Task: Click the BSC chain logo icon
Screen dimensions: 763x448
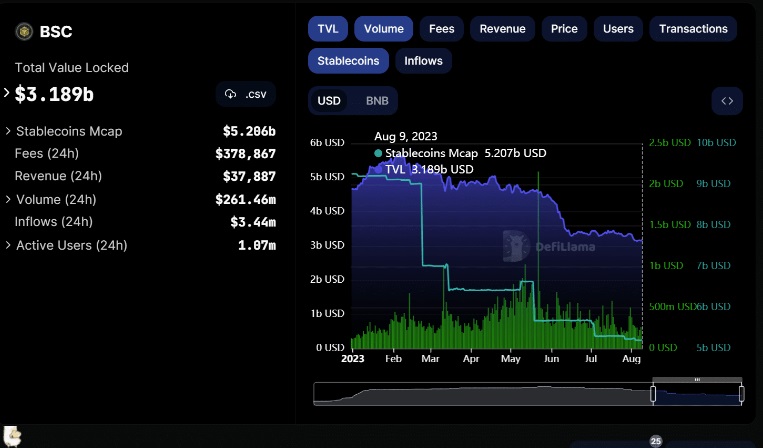Action: 24,32
